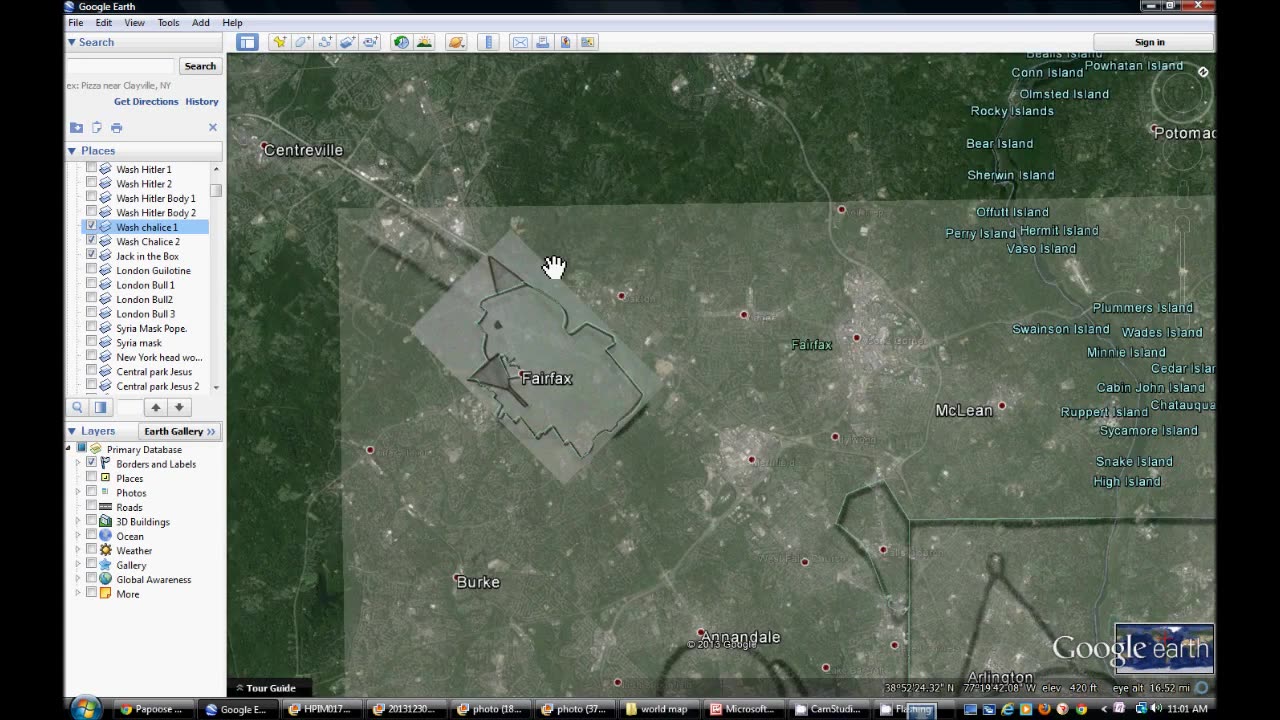The width and height of the screenshot is (1280, 720).
Task: Click the Sign in button
Action: [1150, 42]
